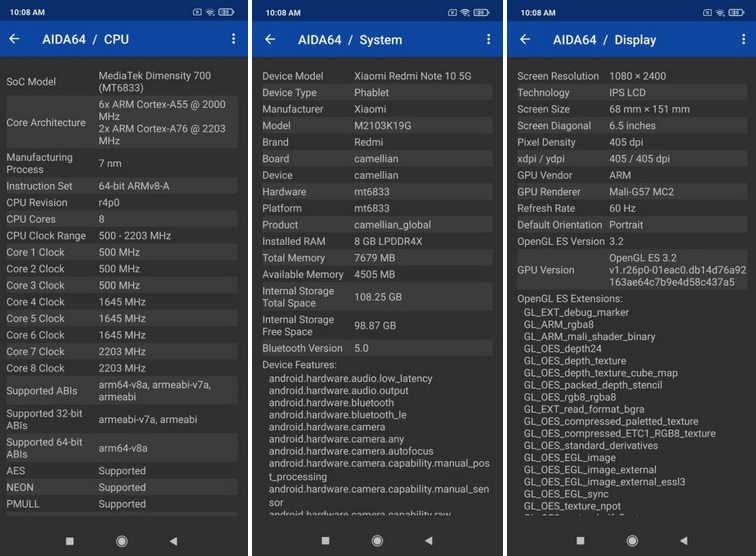756x556 pixels.
Task: Tap the CPU Cores row
Action: 122,219
